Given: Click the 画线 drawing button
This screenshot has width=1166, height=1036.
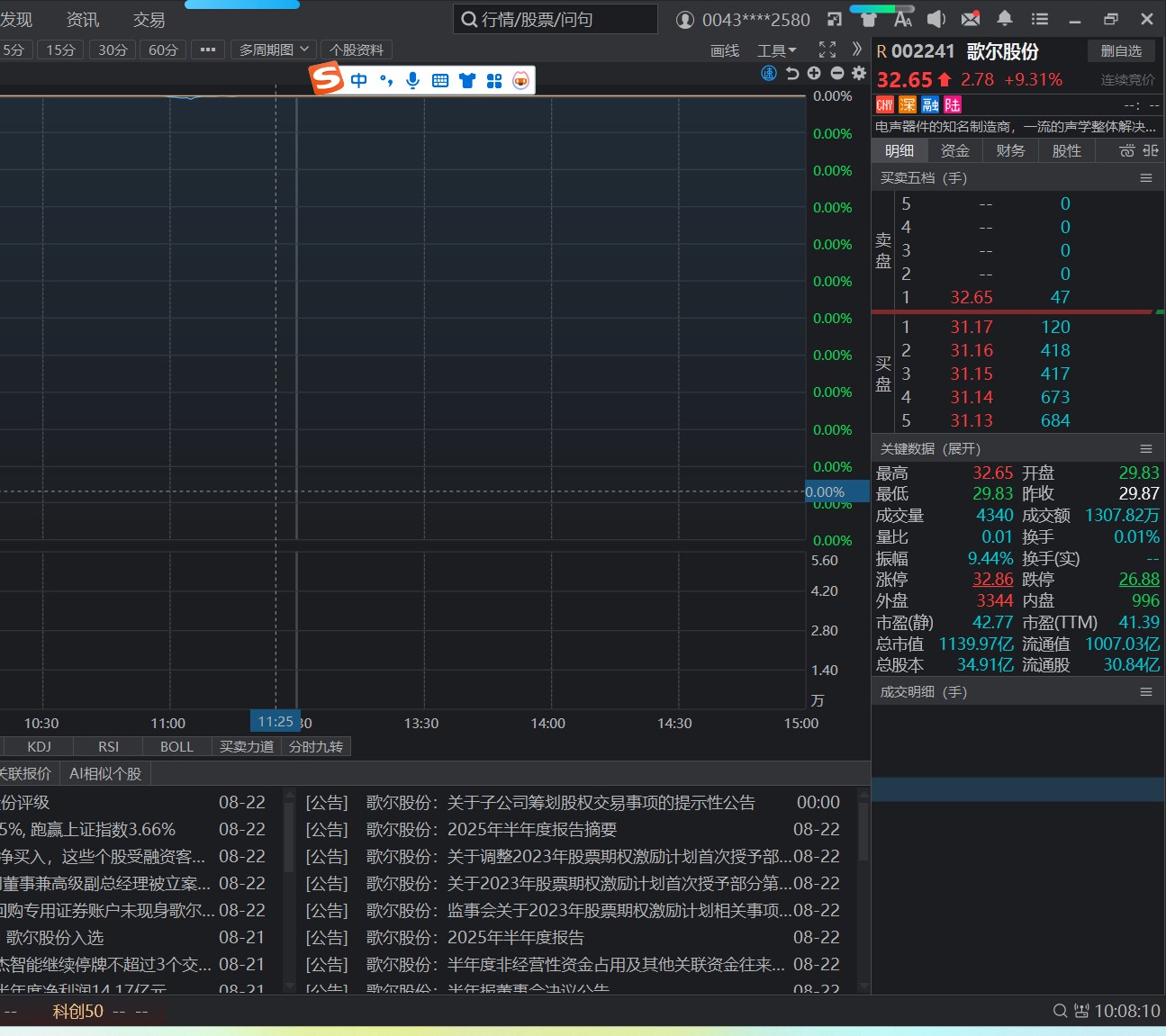Looking at the screenshot, I should click(x=725, y=50).
